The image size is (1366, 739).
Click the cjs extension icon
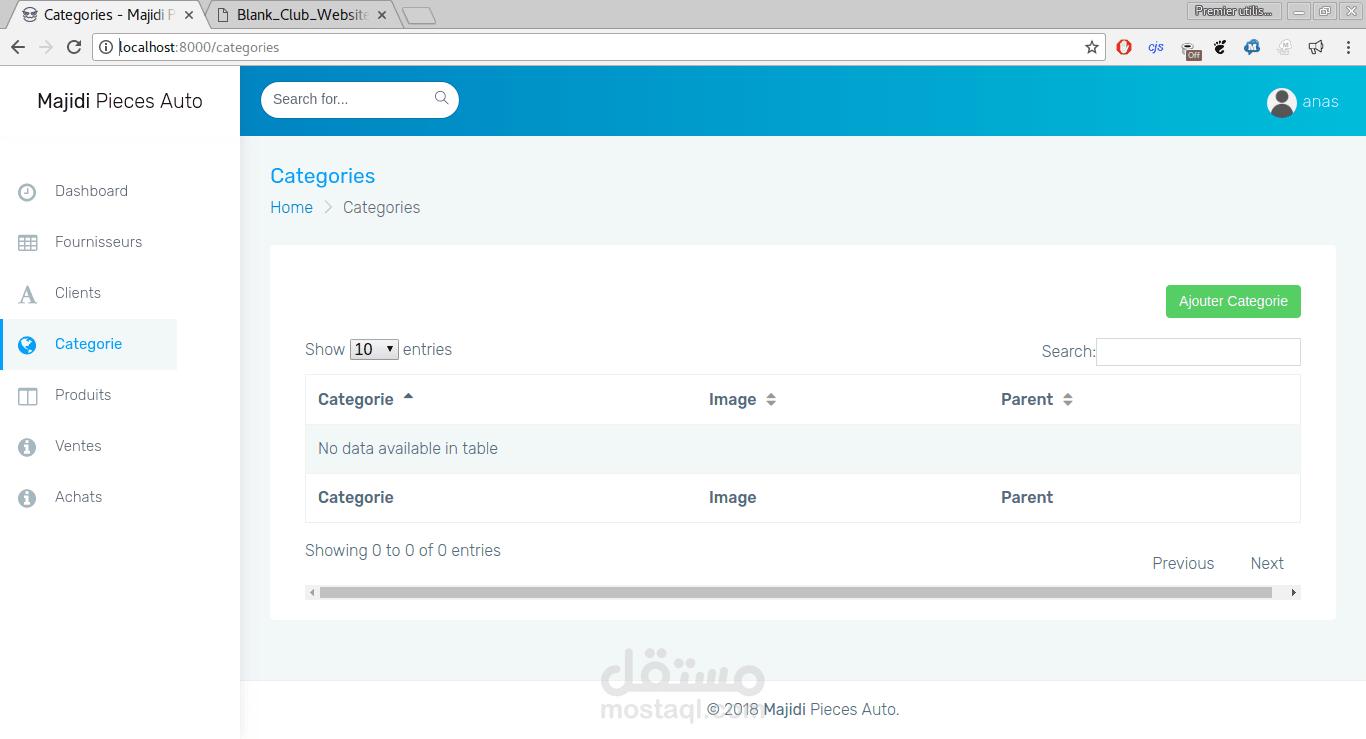pyautogui.click(x=1156, y=47)
